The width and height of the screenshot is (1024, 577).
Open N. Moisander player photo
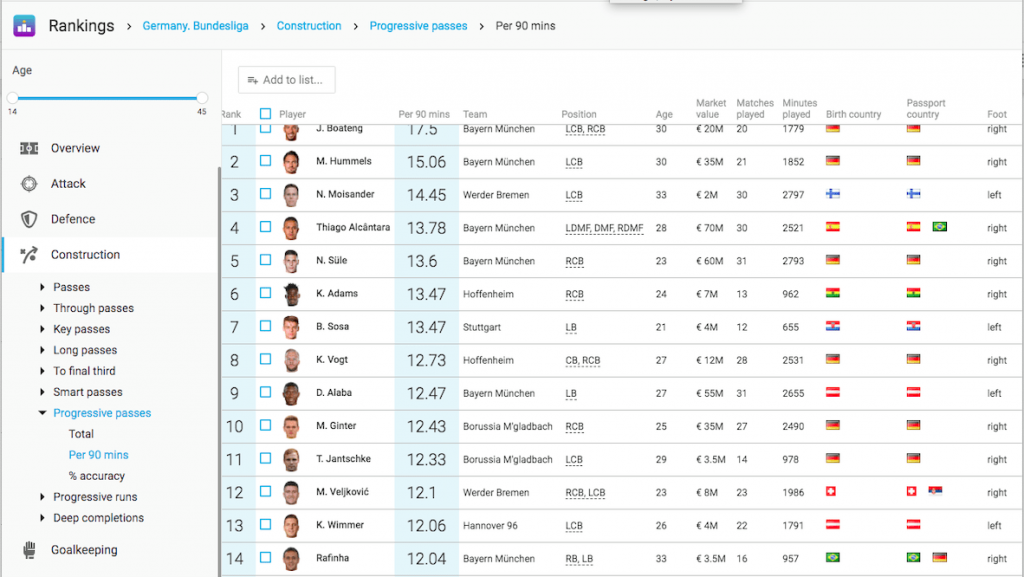tap(291, 195)
